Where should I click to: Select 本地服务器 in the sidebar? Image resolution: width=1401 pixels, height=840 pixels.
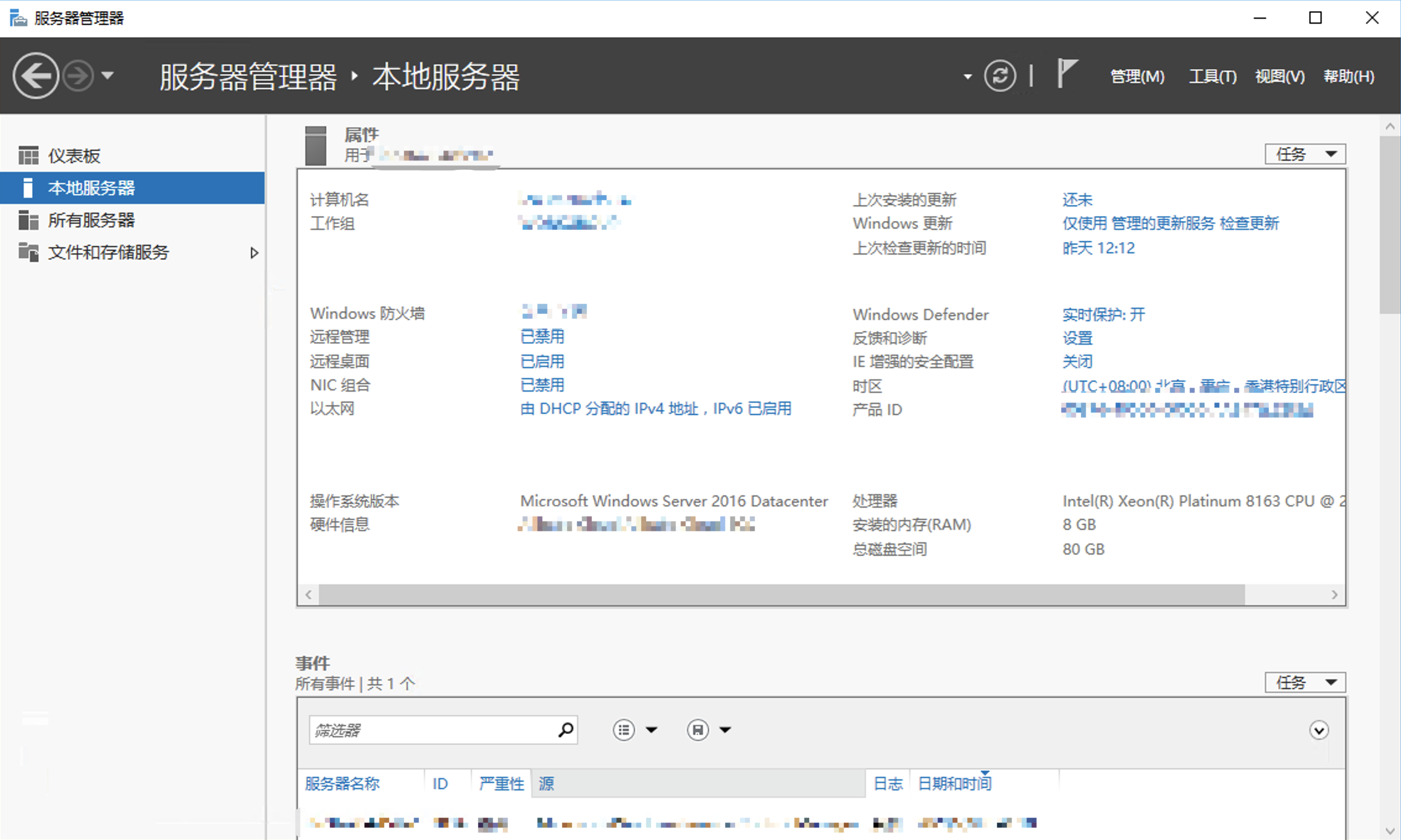coord(132,188)
